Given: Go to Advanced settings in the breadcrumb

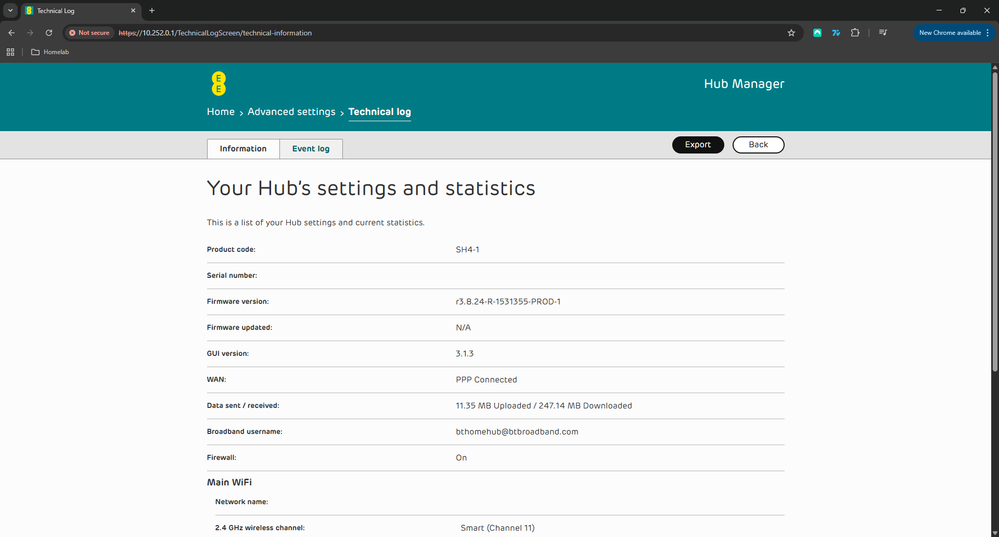Looking at the screenshot, I should (291, 112).
